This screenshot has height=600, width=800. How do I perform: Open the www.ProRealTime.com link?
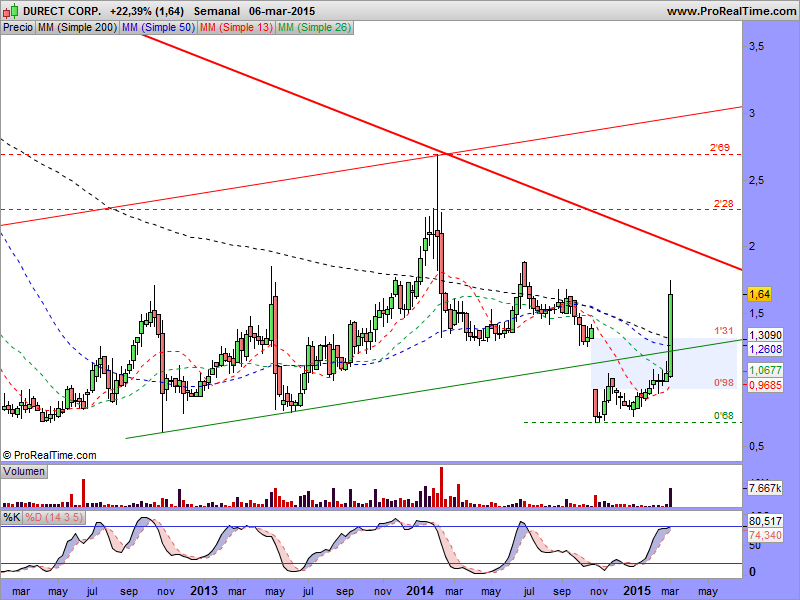(732, 11)
